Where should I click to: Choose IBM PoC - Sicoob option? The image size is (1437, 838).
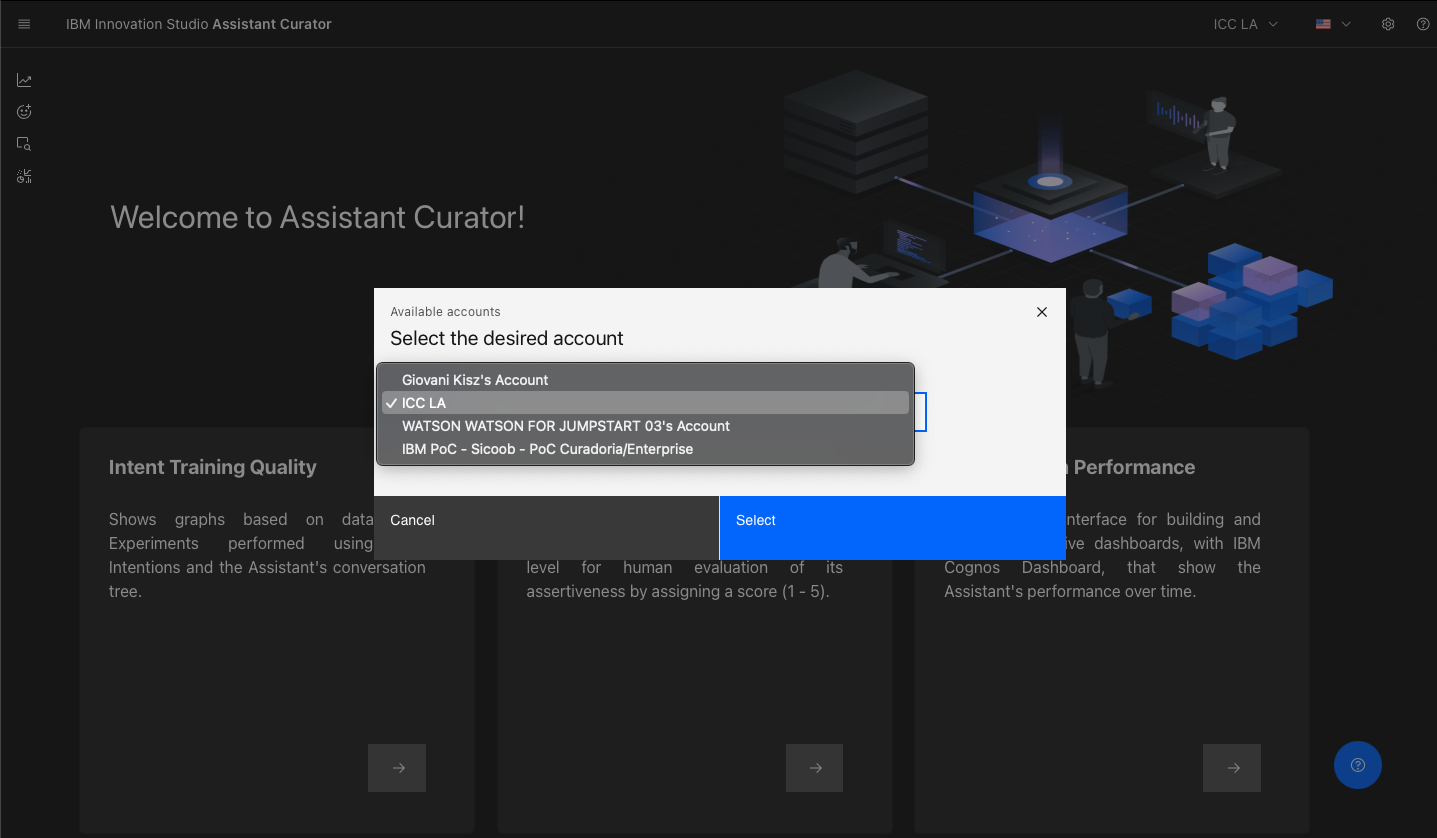(x=547, y=449)
